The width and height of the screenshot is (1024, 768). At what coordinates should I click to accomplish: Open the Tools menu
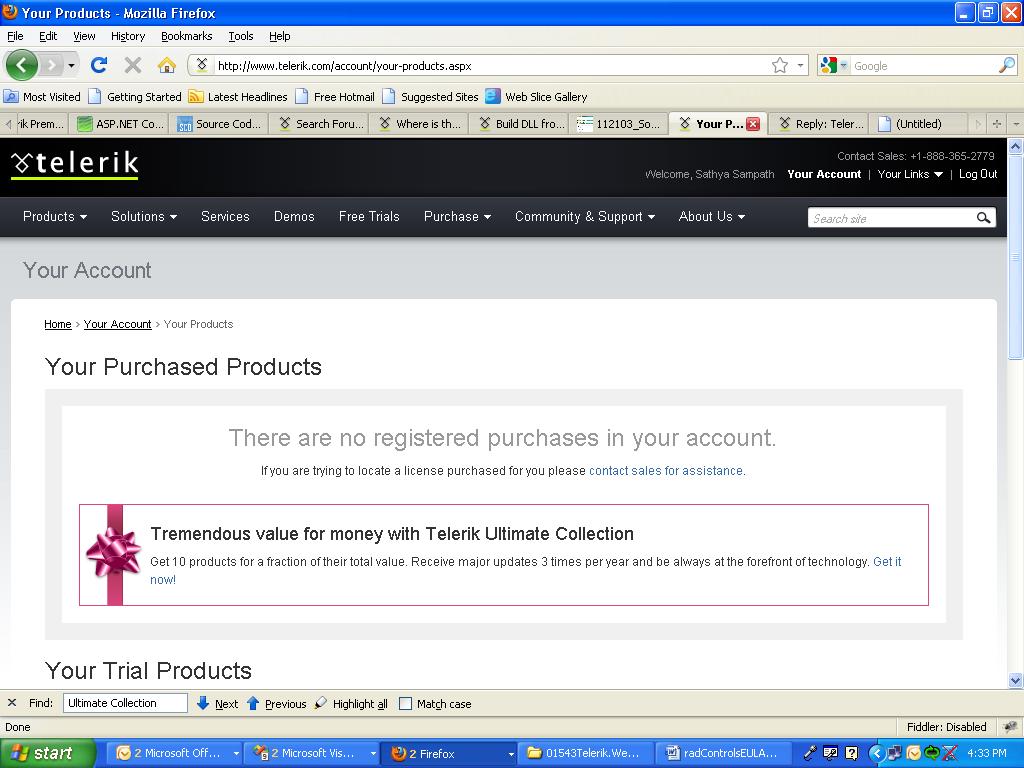click(240, 36)
